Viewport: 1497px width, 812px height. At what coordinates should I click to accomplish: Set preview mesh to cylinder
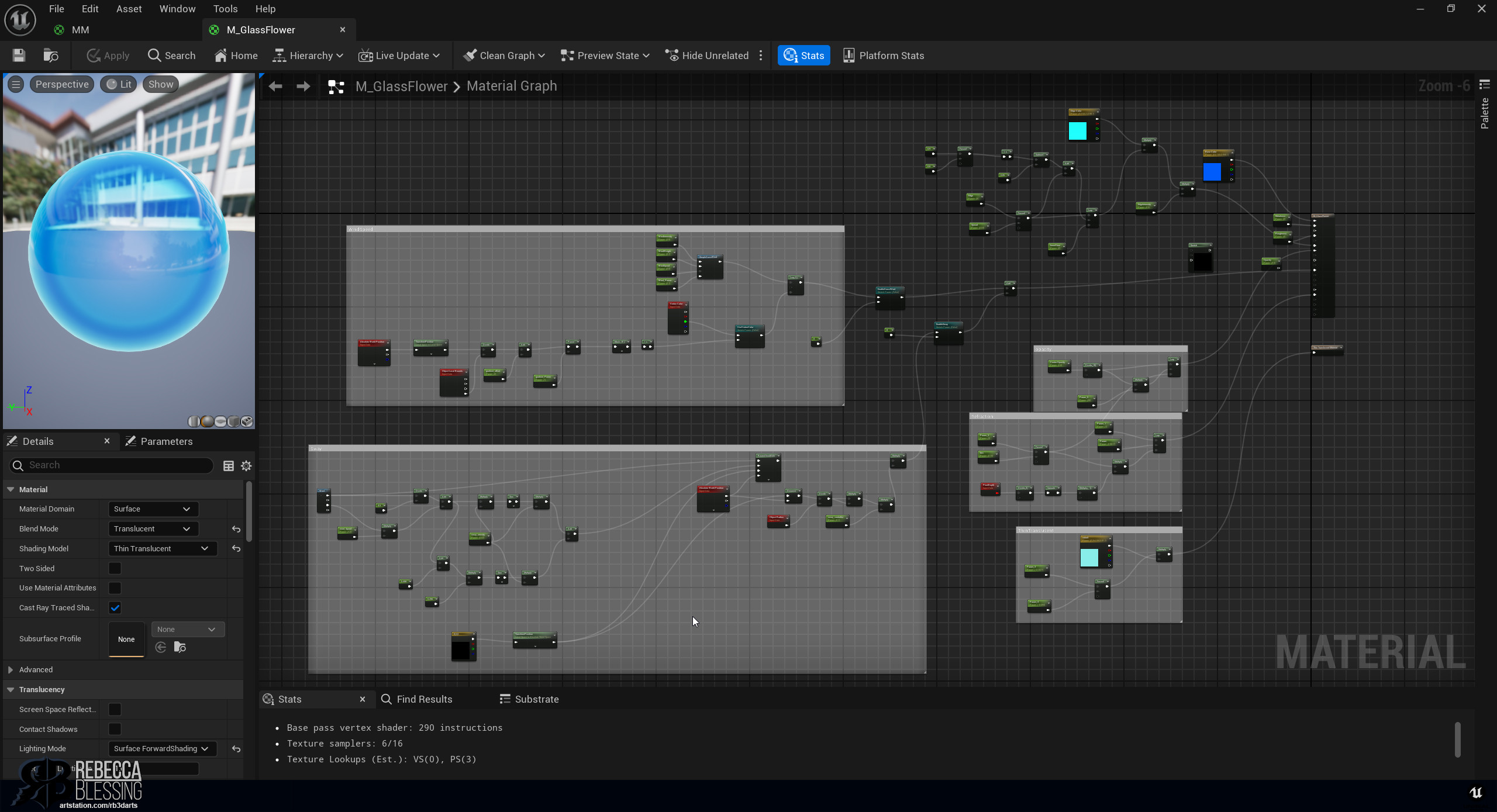194,421
